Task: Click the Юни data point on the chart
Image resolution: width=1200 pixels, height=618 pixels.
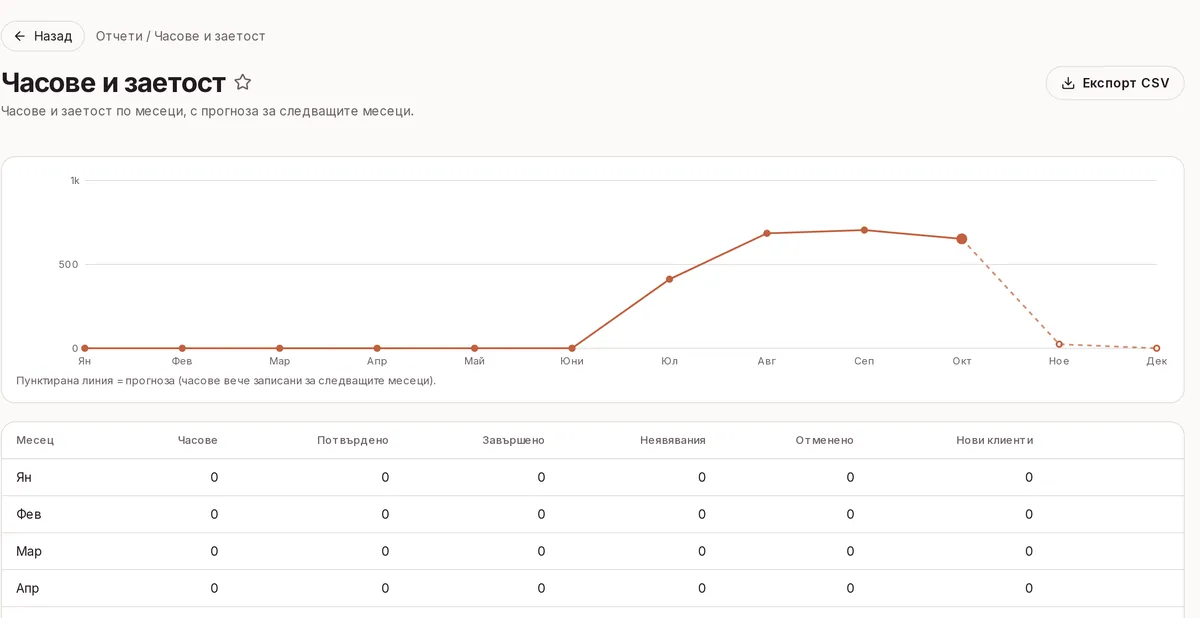Action: [572, 348]
